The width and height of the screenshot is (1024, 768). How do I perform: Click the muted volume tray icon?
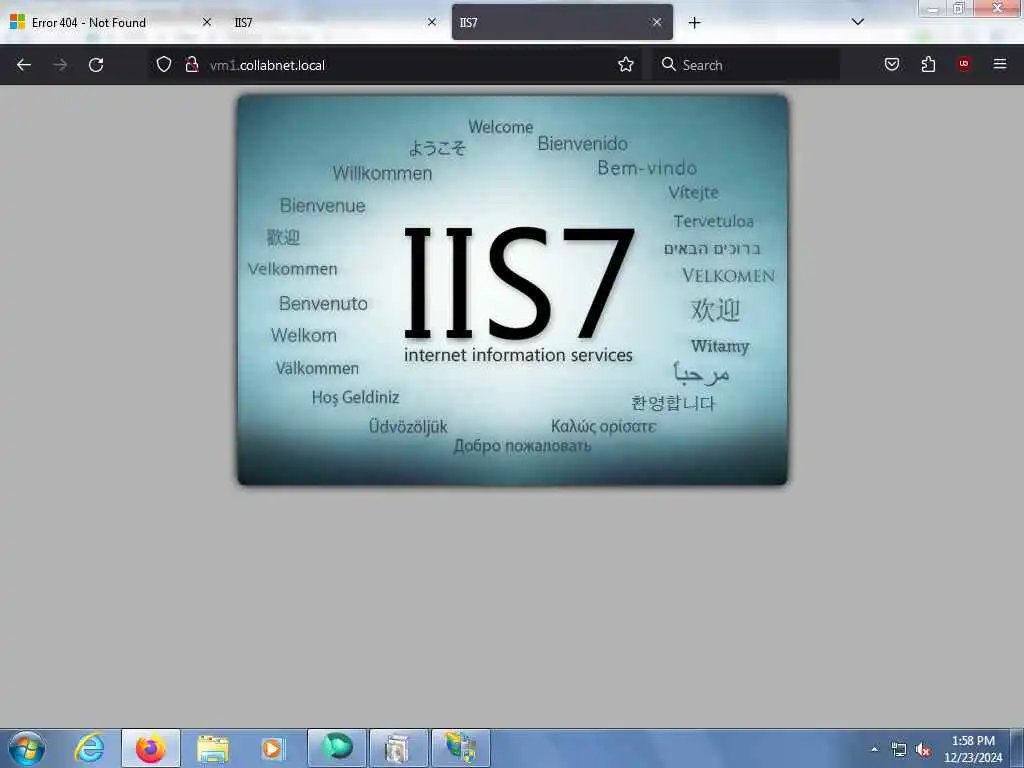pyautogui.click(x=923, y=750)
